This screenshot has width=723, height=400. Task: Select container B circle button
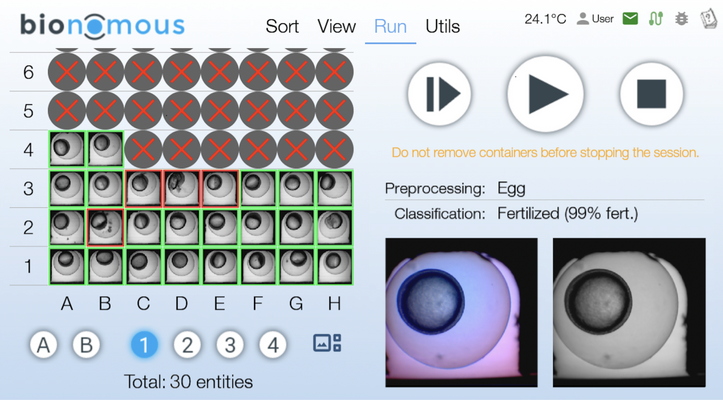(87, 345)
